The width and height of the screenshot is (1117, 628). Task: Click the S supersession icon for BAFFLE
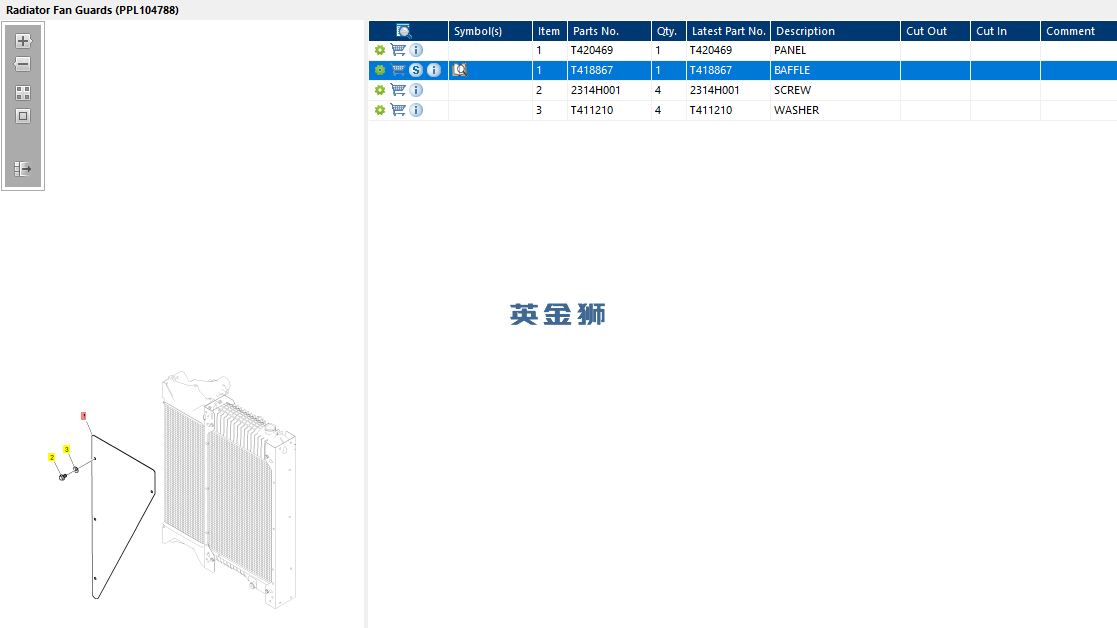pyautogui.click(x=416, y=70)
